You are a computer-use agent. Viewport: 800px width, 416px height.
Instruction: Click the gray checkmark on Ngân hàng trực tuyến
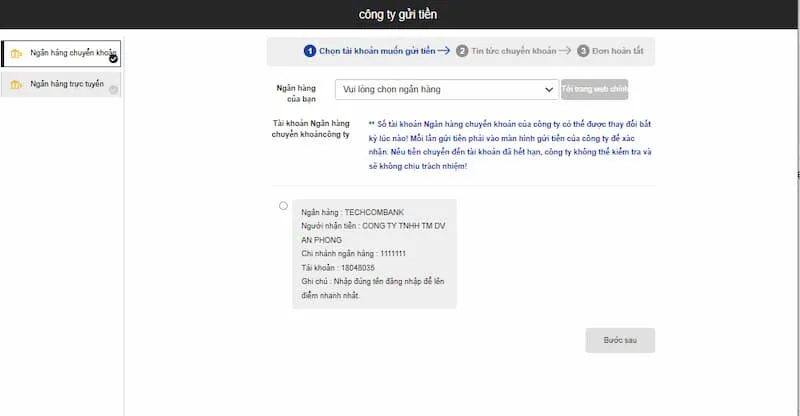[x=113, y=90]
